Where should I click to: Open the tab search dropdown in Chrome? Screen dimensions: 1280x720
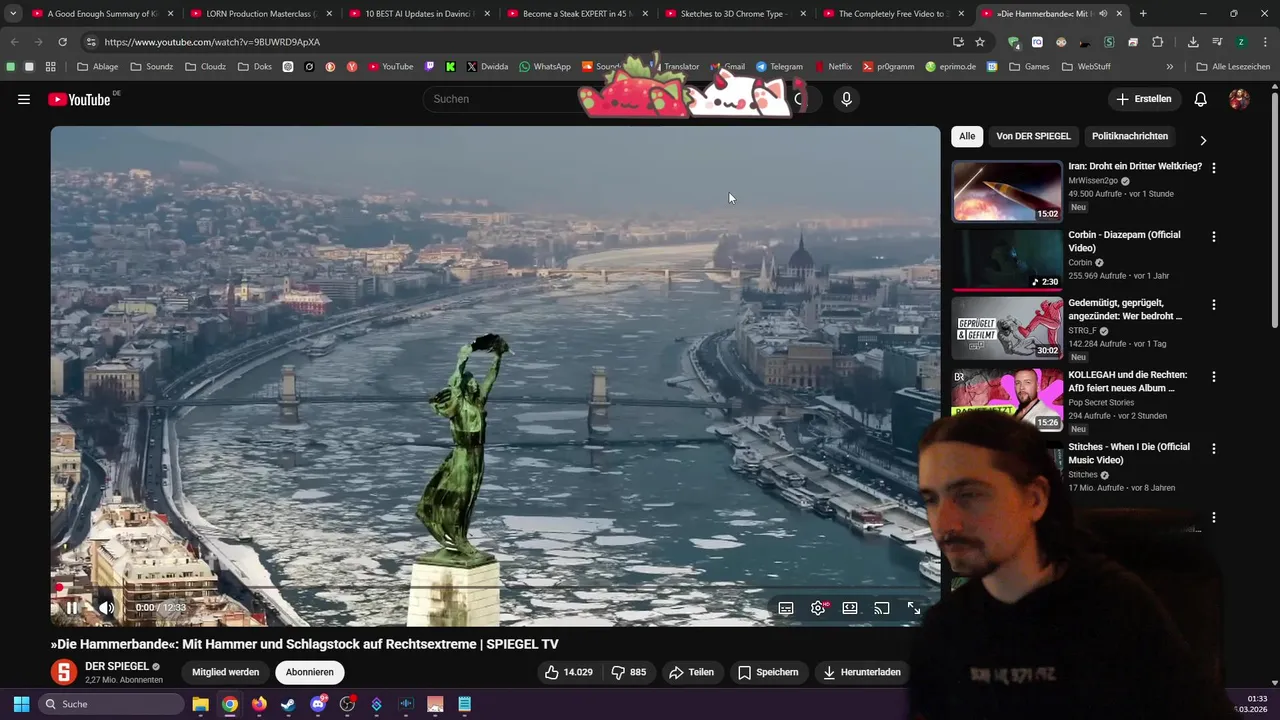13,14
